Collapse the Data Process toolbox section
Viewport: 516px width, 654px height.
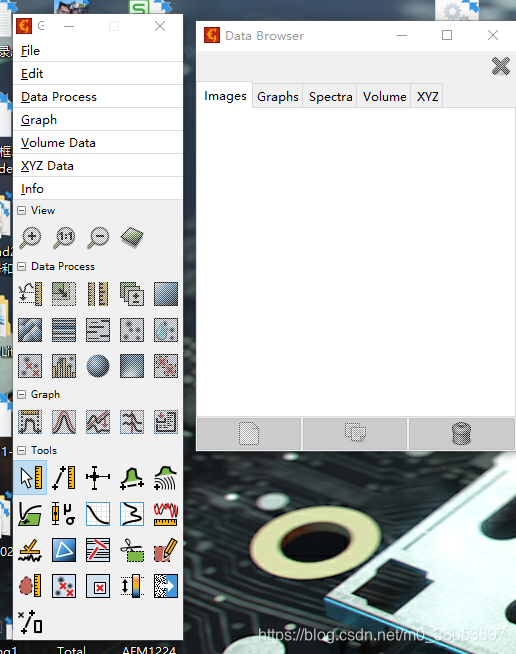pyautogui.click(x=22, y=267)
